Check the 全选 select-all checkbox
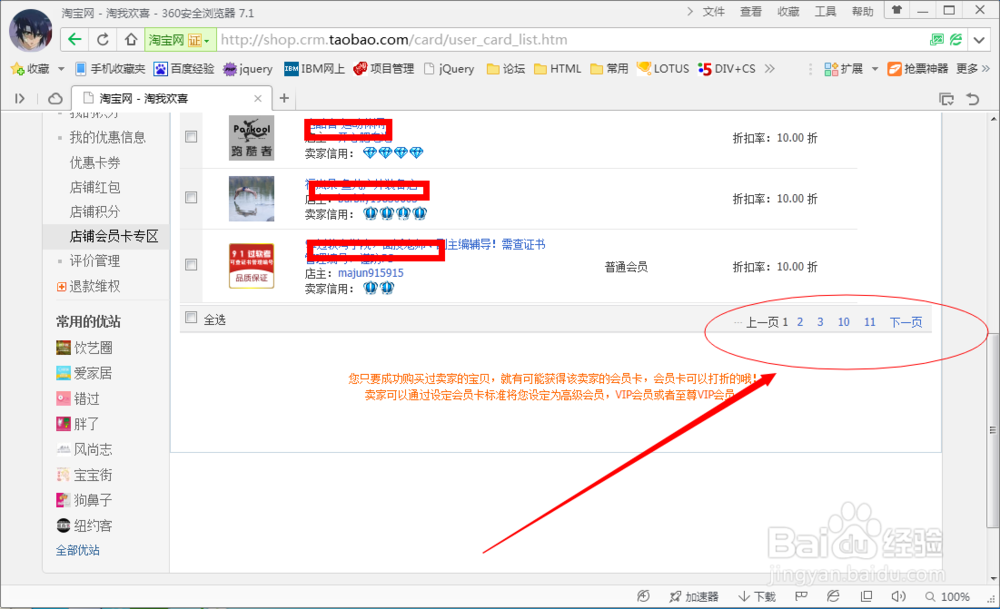 point(191,317)
